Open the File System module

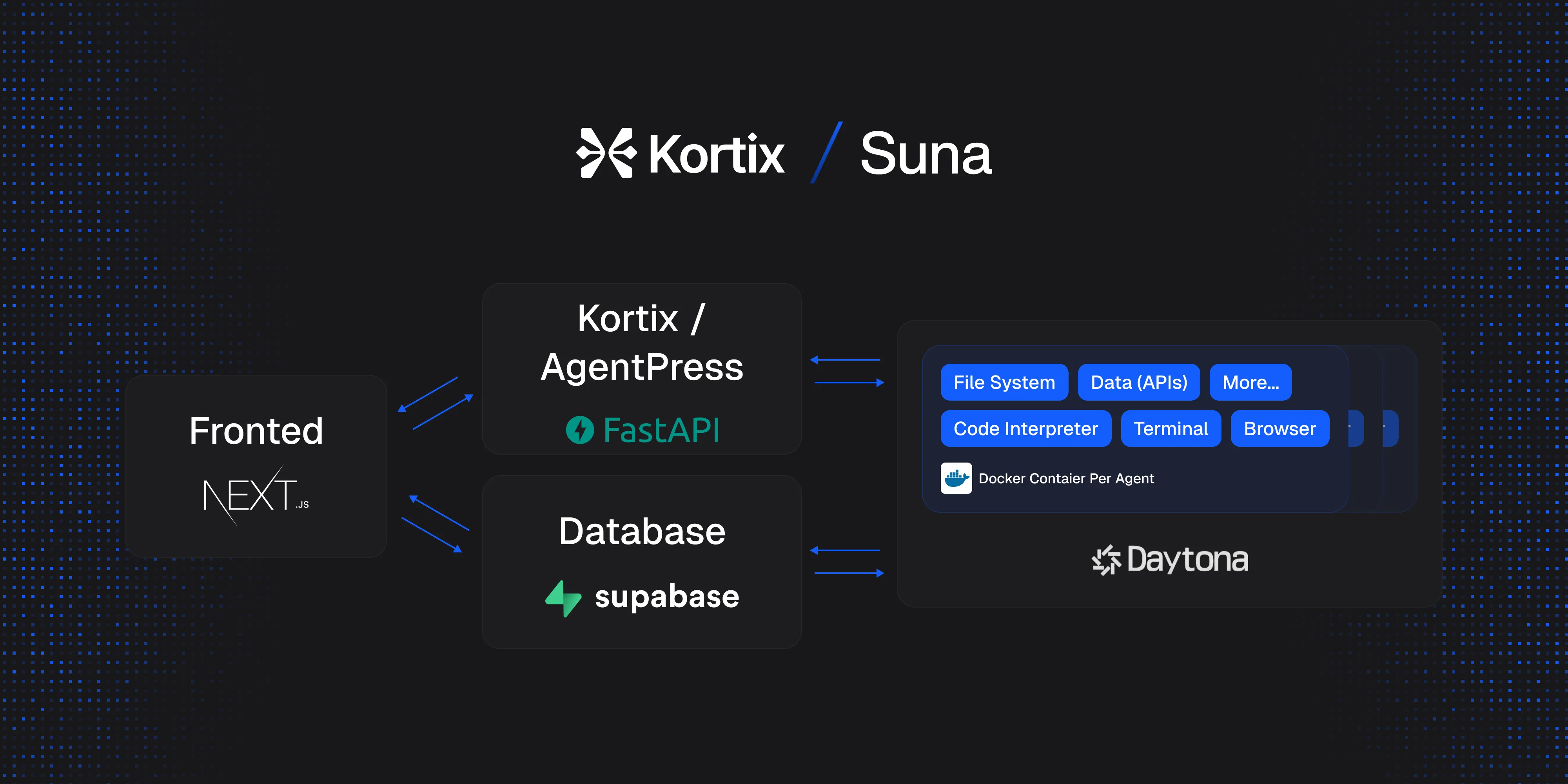(1004, 382)
